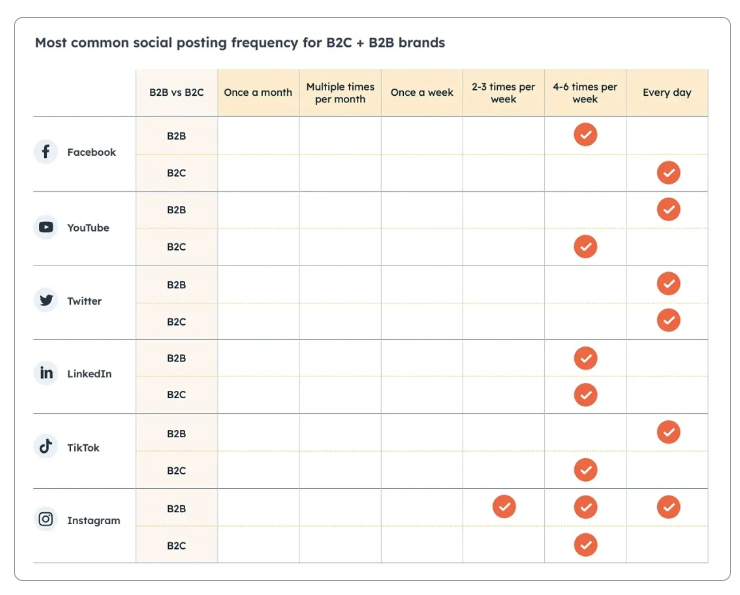This screenshot has height=595, width=740.
Task: Click the 'Twitter' platform label
Action: point(84,301)
